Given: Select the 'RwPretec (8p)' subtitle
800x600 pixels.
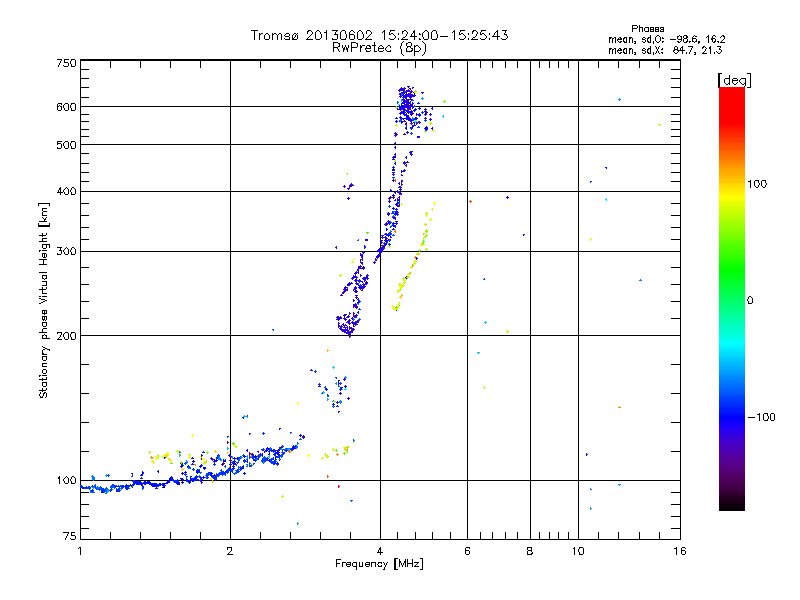Looking at the screenshot, I should point(379,48).
